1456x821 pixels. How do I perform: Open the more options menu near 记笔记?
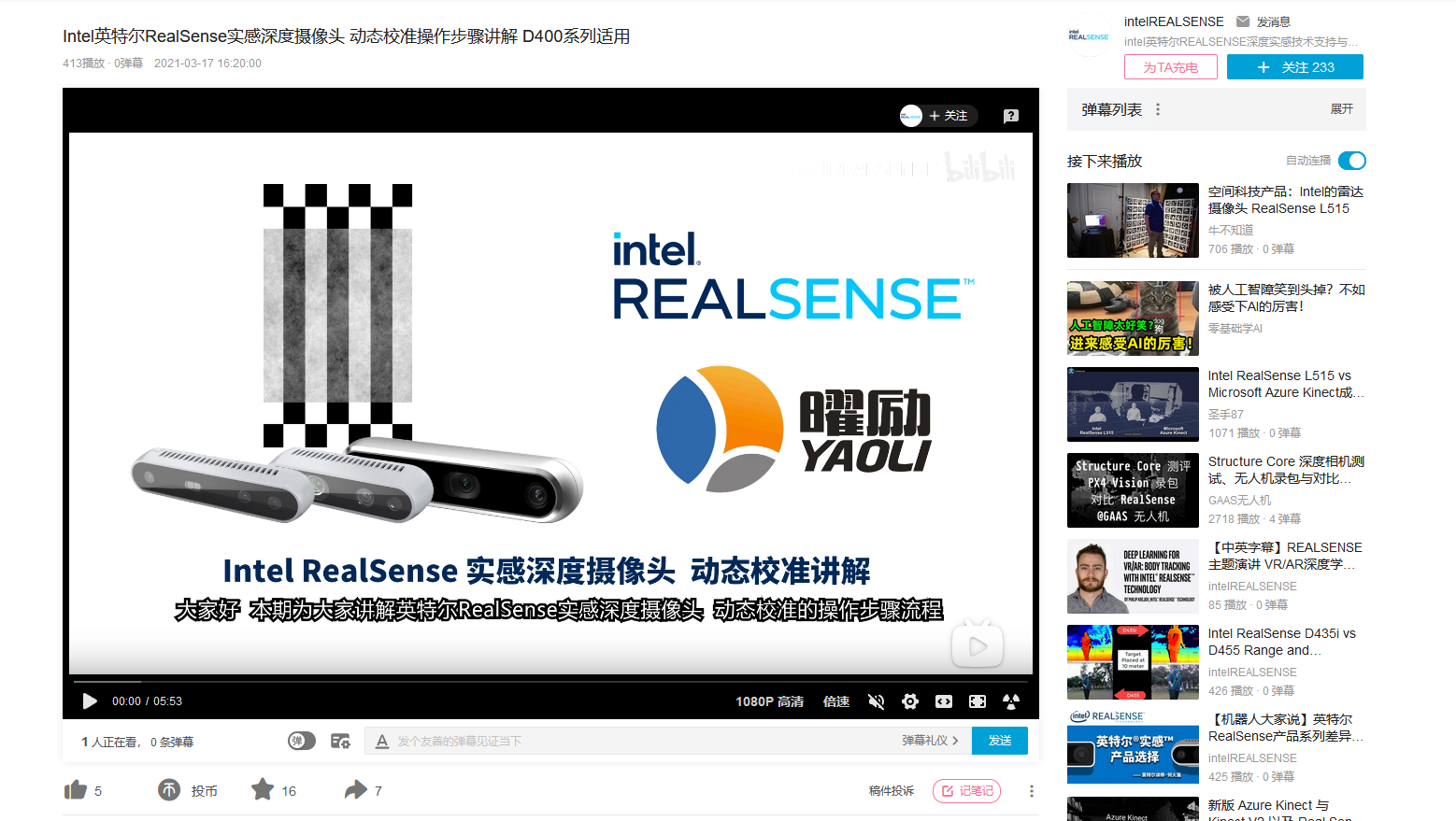[x=1031, y=790]
